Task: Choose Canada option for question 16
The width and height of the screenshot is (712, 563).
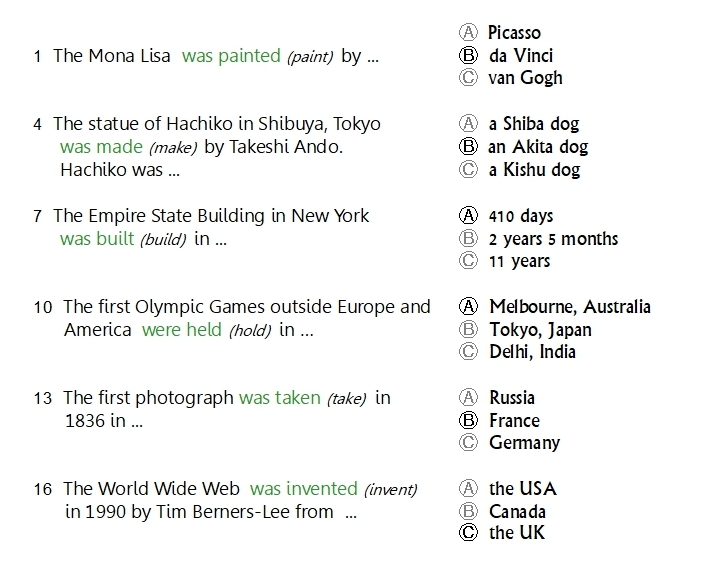Action: [x=467, y=512]
